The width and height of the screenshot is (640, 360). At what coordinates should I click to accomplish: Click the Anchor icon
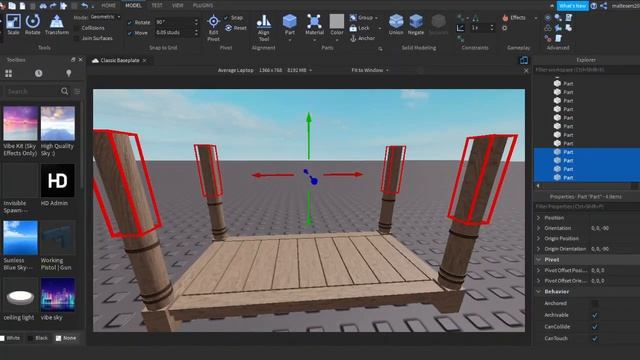coord(353,38)
